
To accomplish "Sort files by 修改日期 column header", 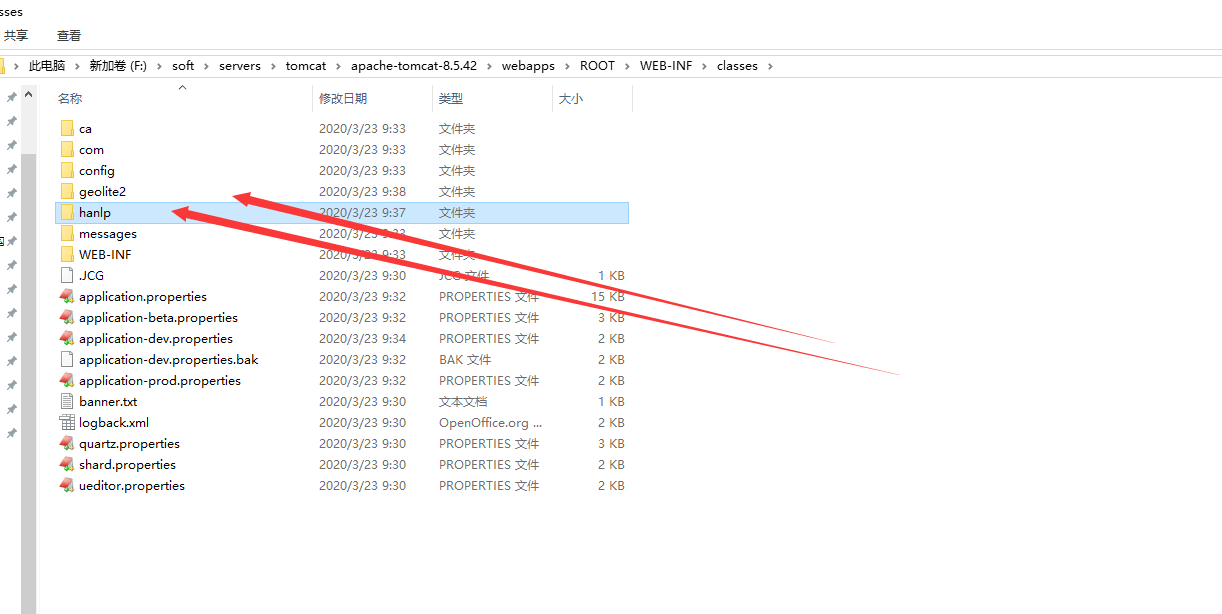I will point(343,99).
